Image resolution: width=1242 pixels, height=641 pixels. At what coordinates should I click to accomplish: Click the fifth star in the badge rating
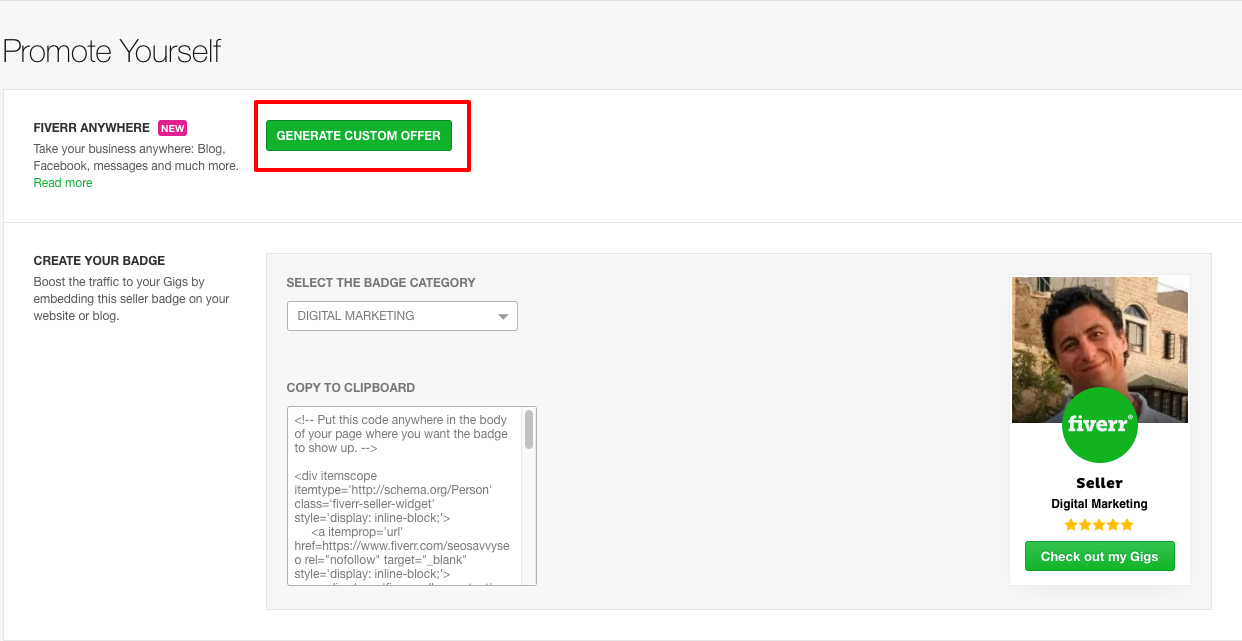[x=1127, y=524]
